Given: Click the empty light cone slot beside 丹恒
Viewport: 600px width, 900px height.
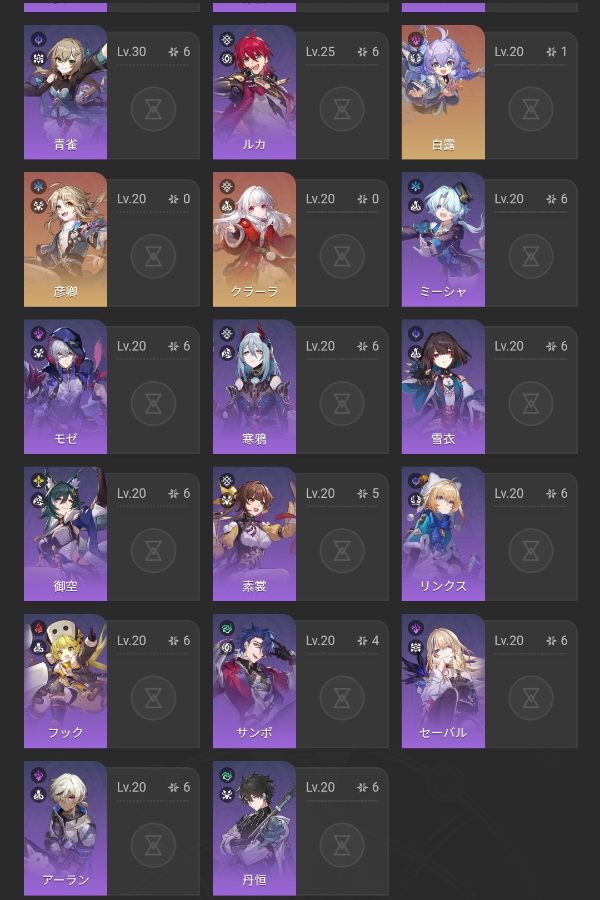Looking at the screenshot, I should point(342,844).
